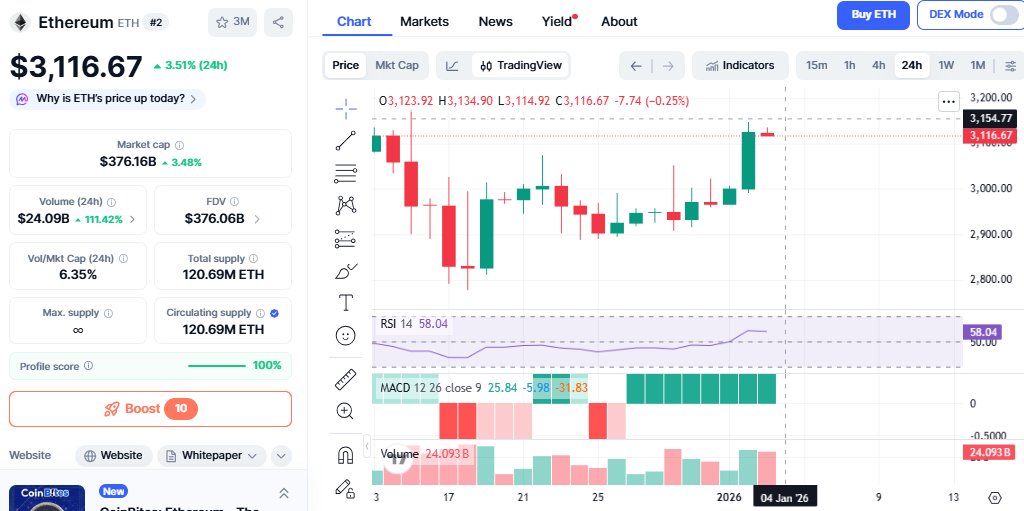
Task: Add Ethereum to watchlist with star
Action: (x=232, y=21)
